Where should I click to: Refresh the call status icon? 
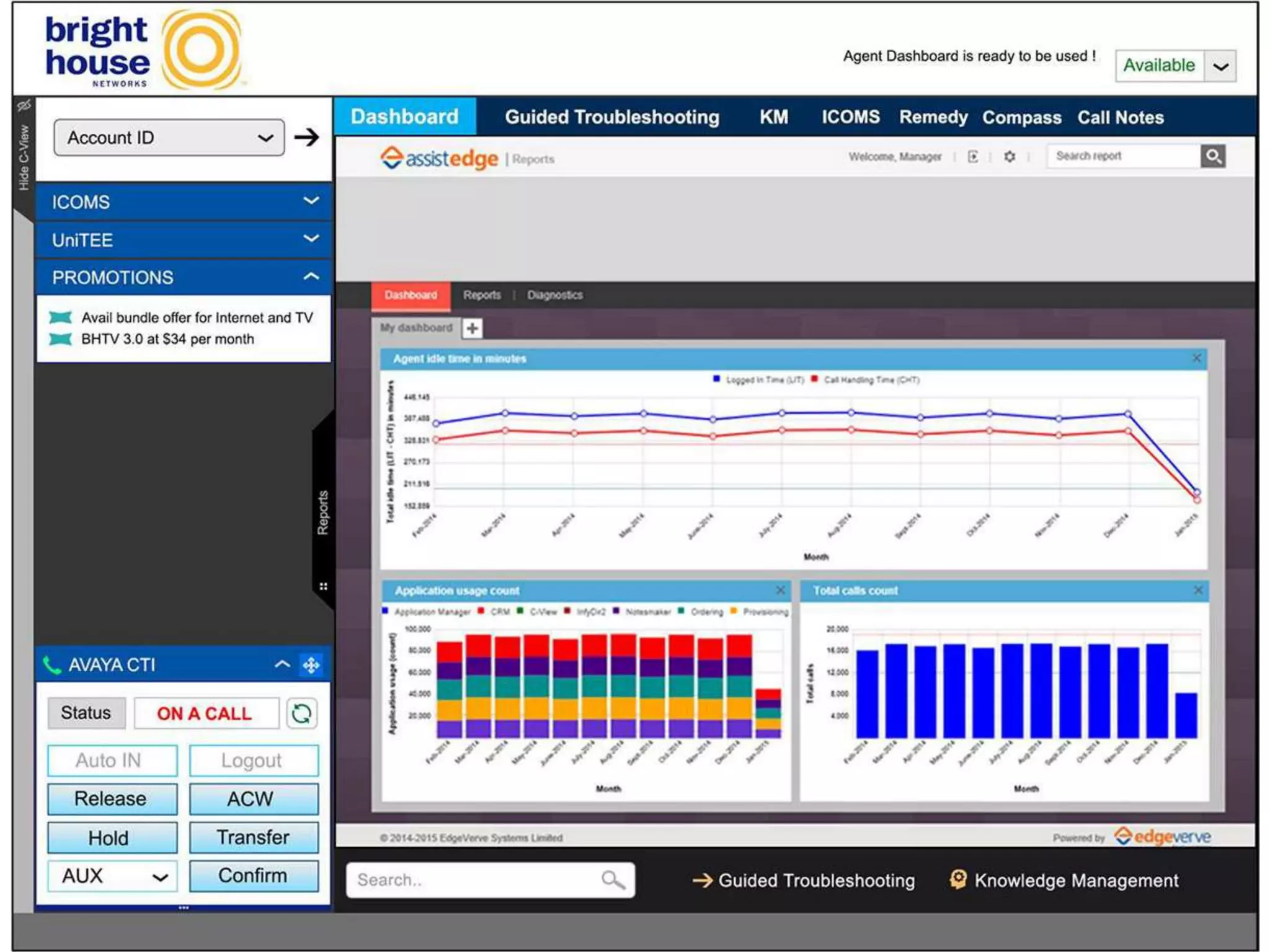point(301,713)
